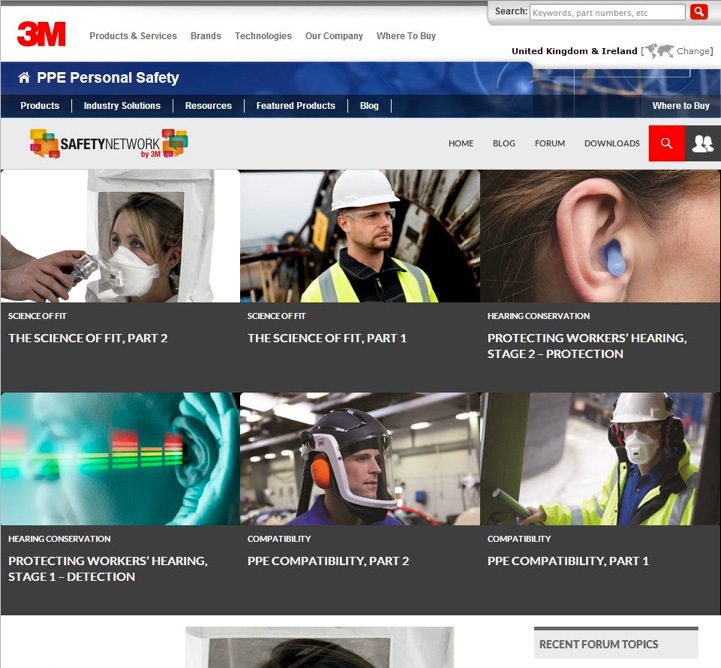Open Protecting Workers' Hearing Stage 1 article
The height and width of the screenshot is (668, 721).
click(108, 569)
